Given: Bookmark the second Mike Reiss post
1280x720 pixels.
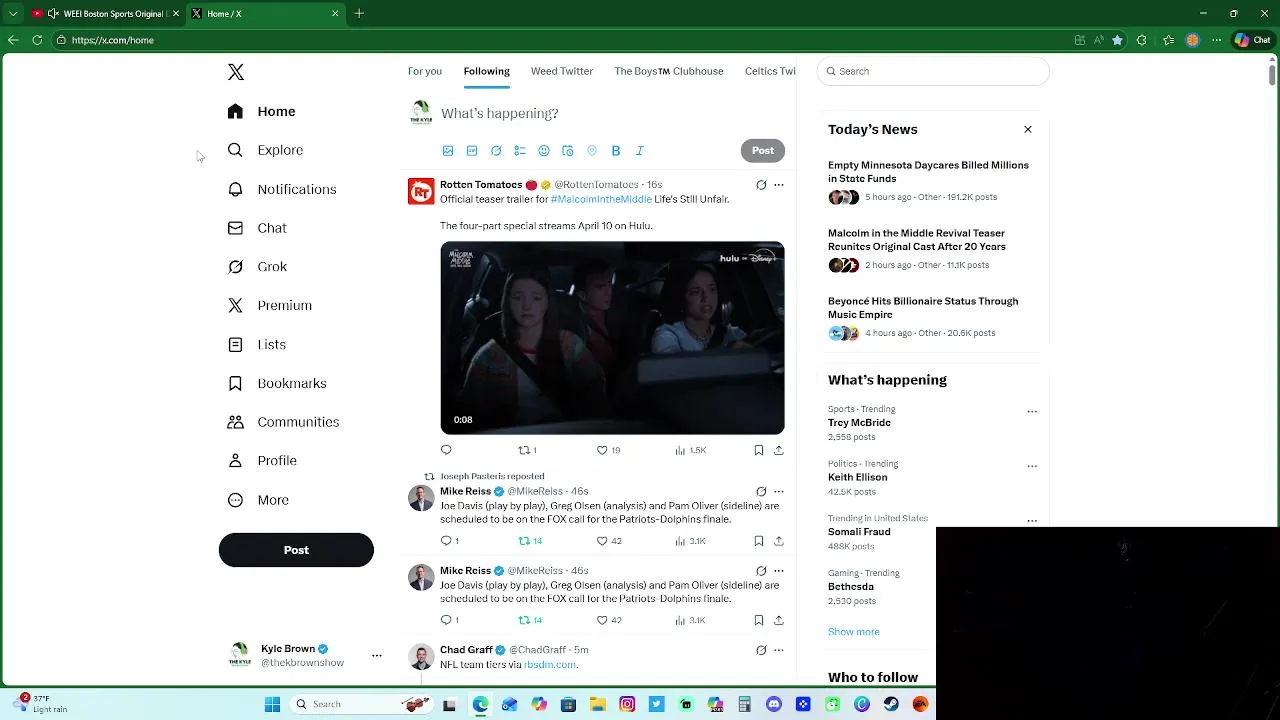Looking at the screenshot, I should [x=759, y=620].
